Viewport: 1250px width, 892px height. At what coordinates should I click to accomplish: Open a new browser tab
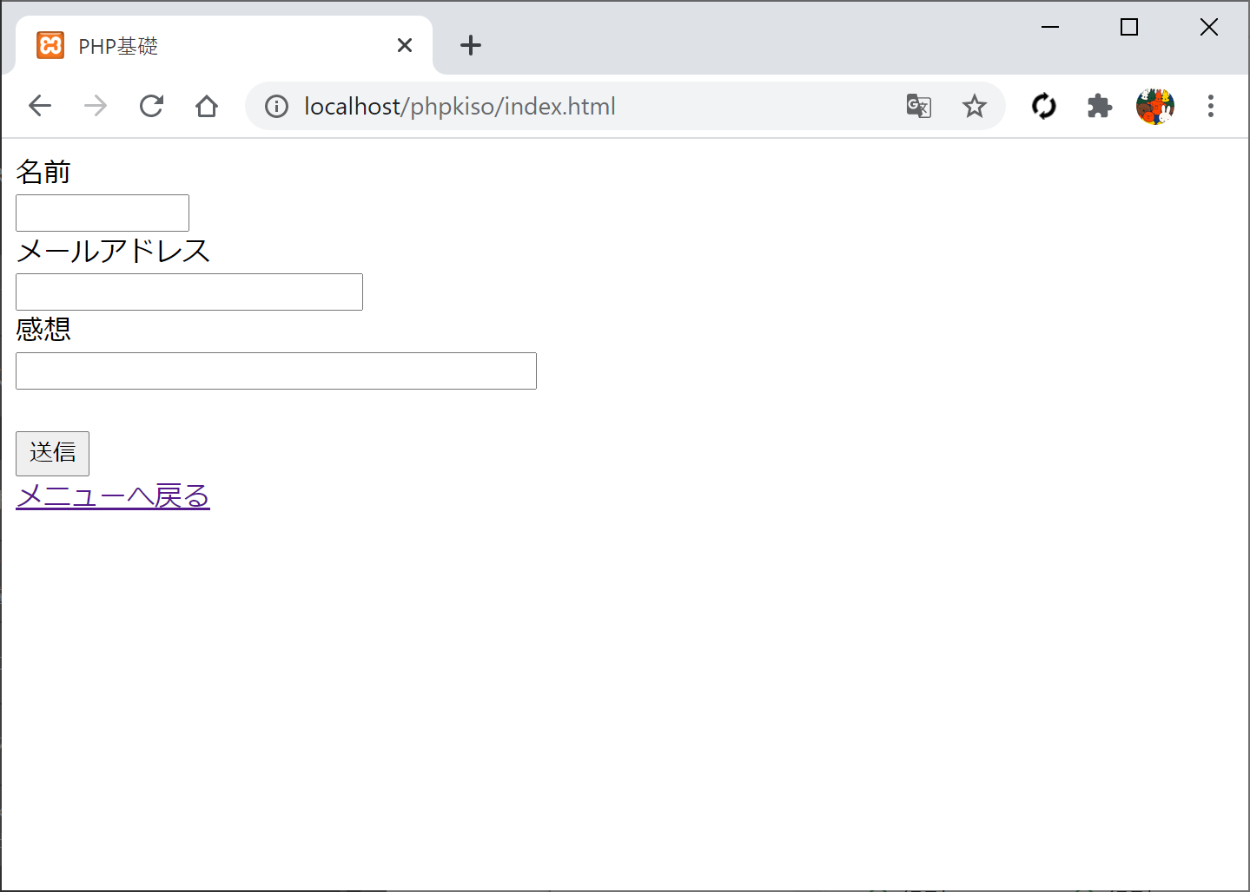pos(470,46)
